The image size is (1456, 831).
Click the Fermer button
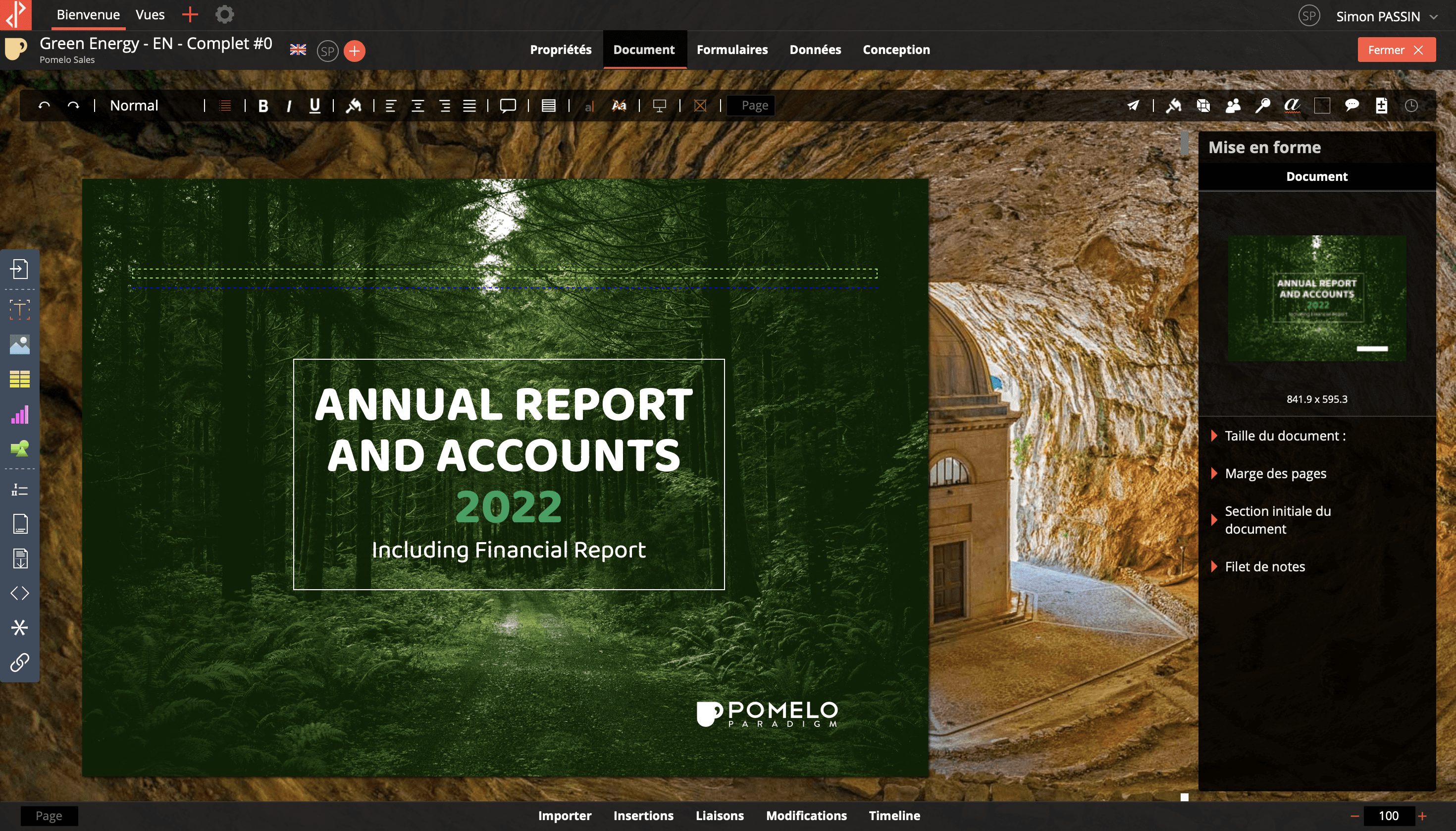click(1396, 50)
